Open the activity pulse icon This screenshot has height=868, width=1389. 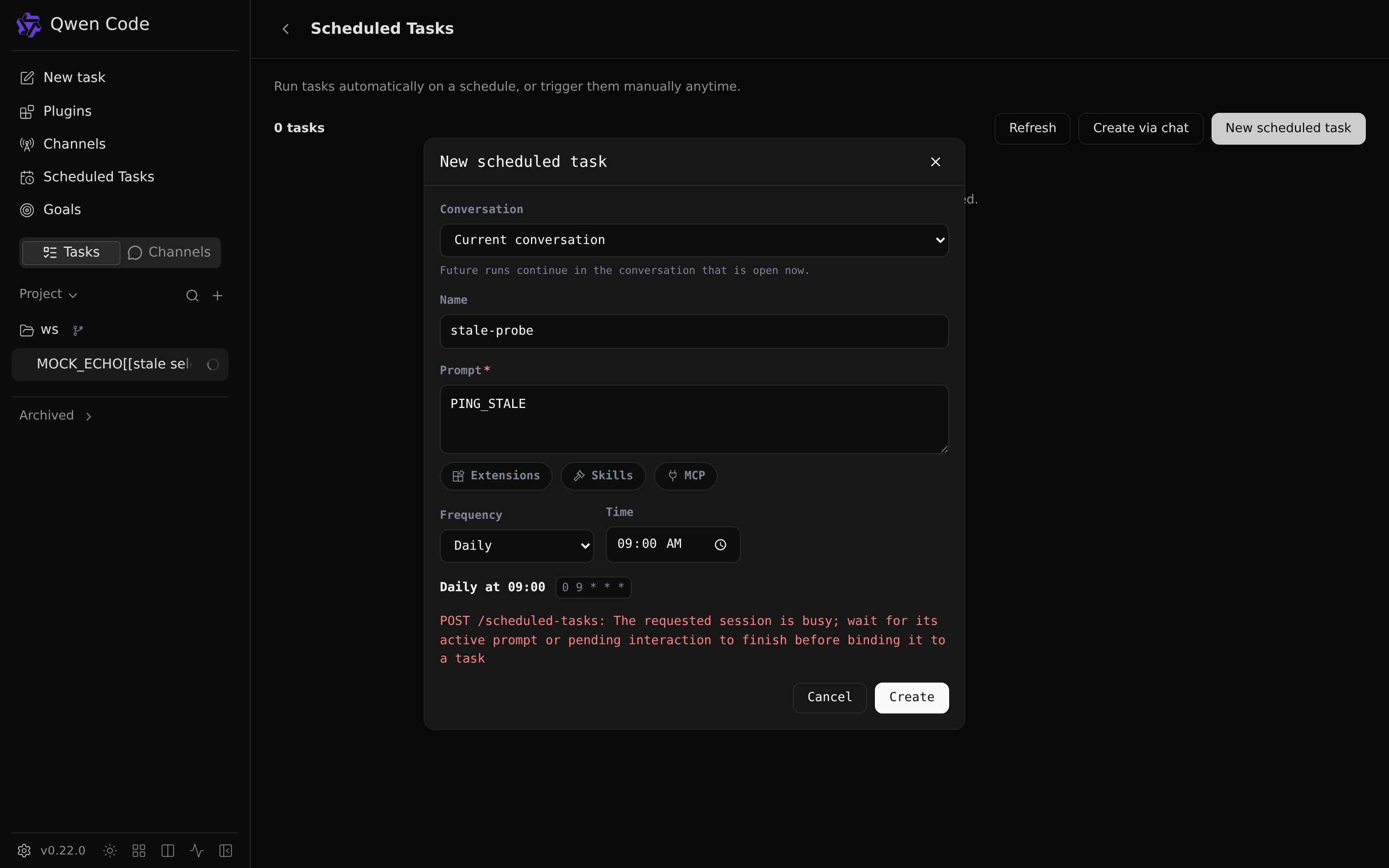(197, 850)
